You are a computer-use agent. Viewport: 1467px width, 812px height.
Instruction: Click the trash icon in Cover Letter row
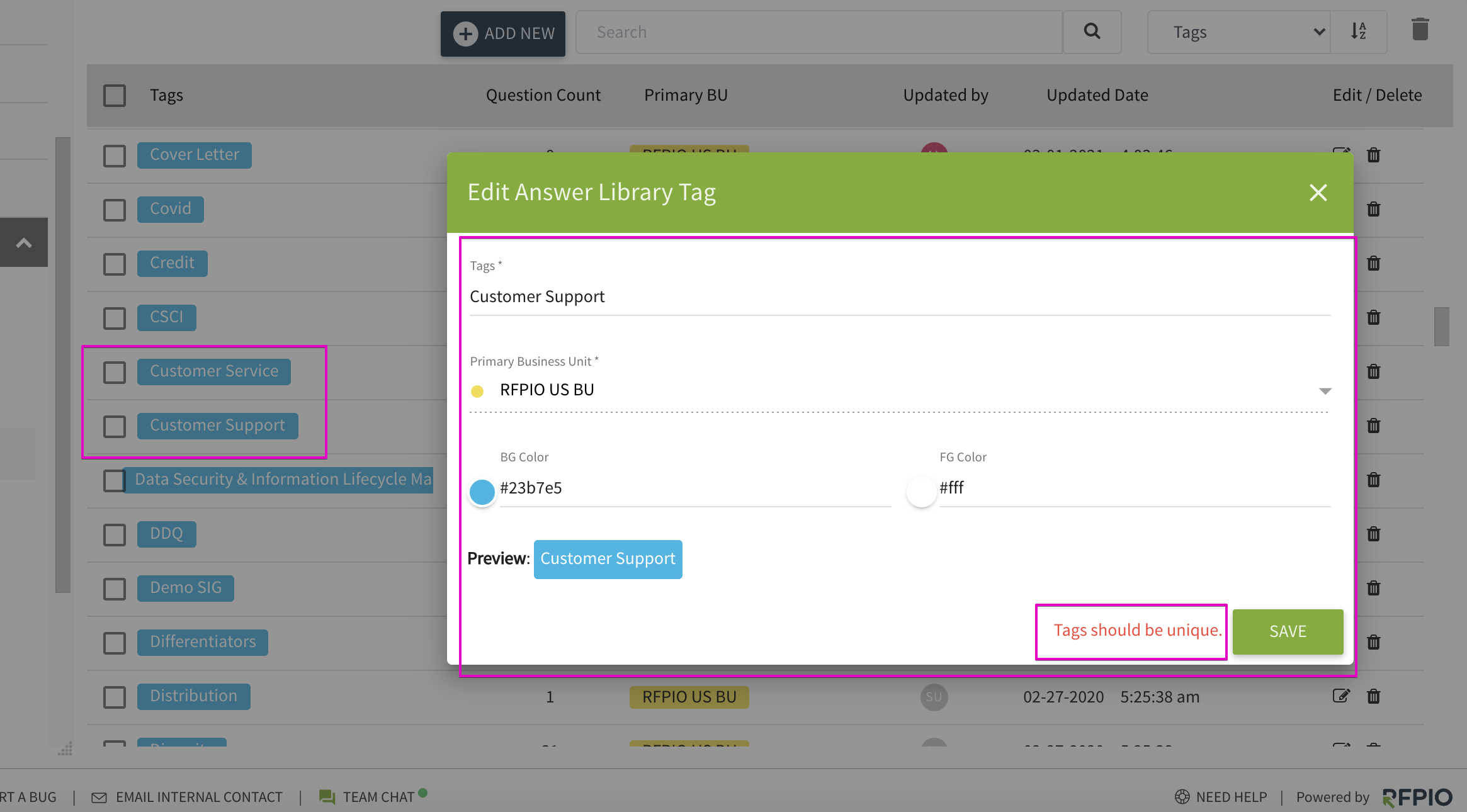point(1373,155)
